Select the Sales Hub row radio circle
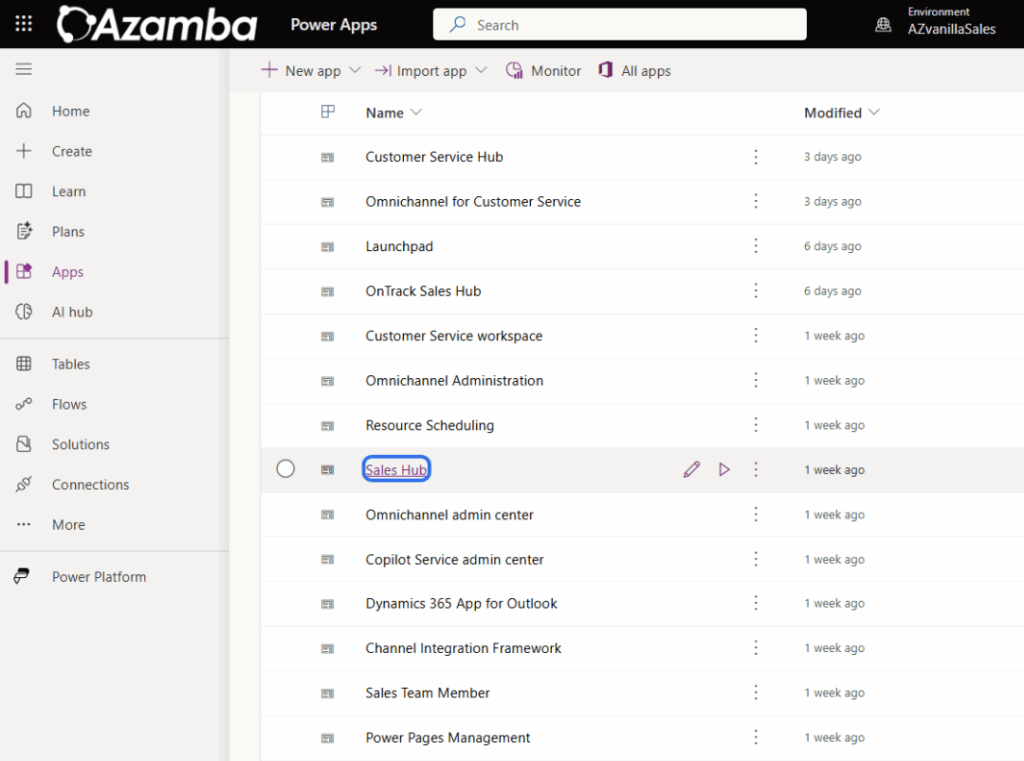Viewport: 1024px width, 761px height. 285,469
